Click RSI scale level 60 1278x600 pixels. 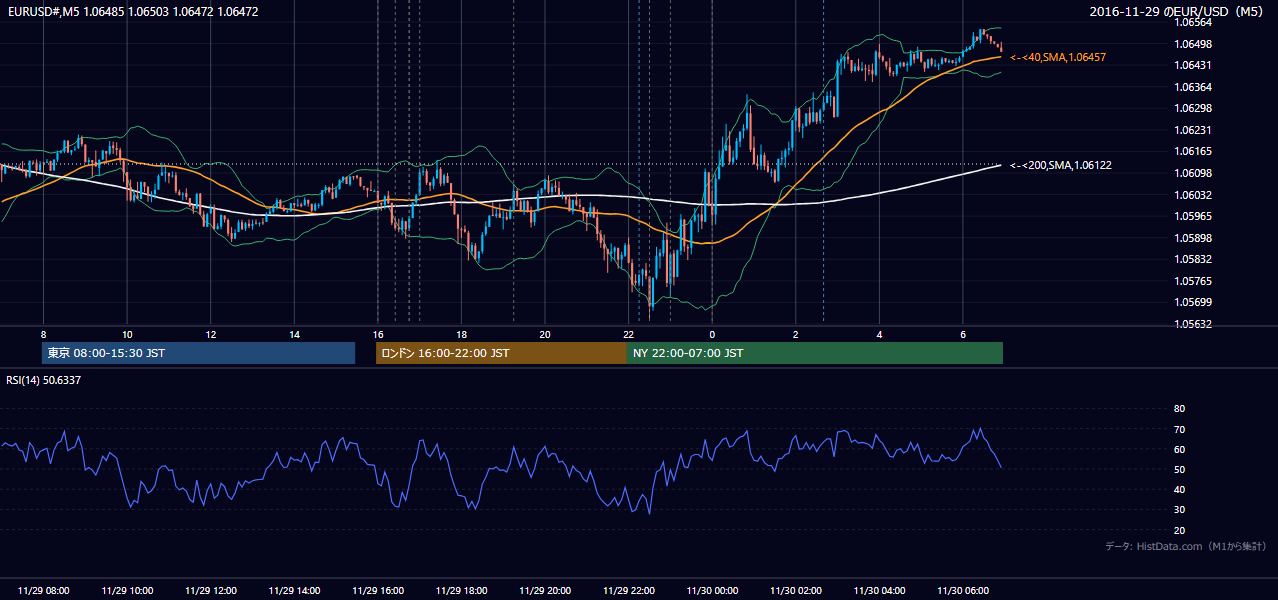point(1179,449)
